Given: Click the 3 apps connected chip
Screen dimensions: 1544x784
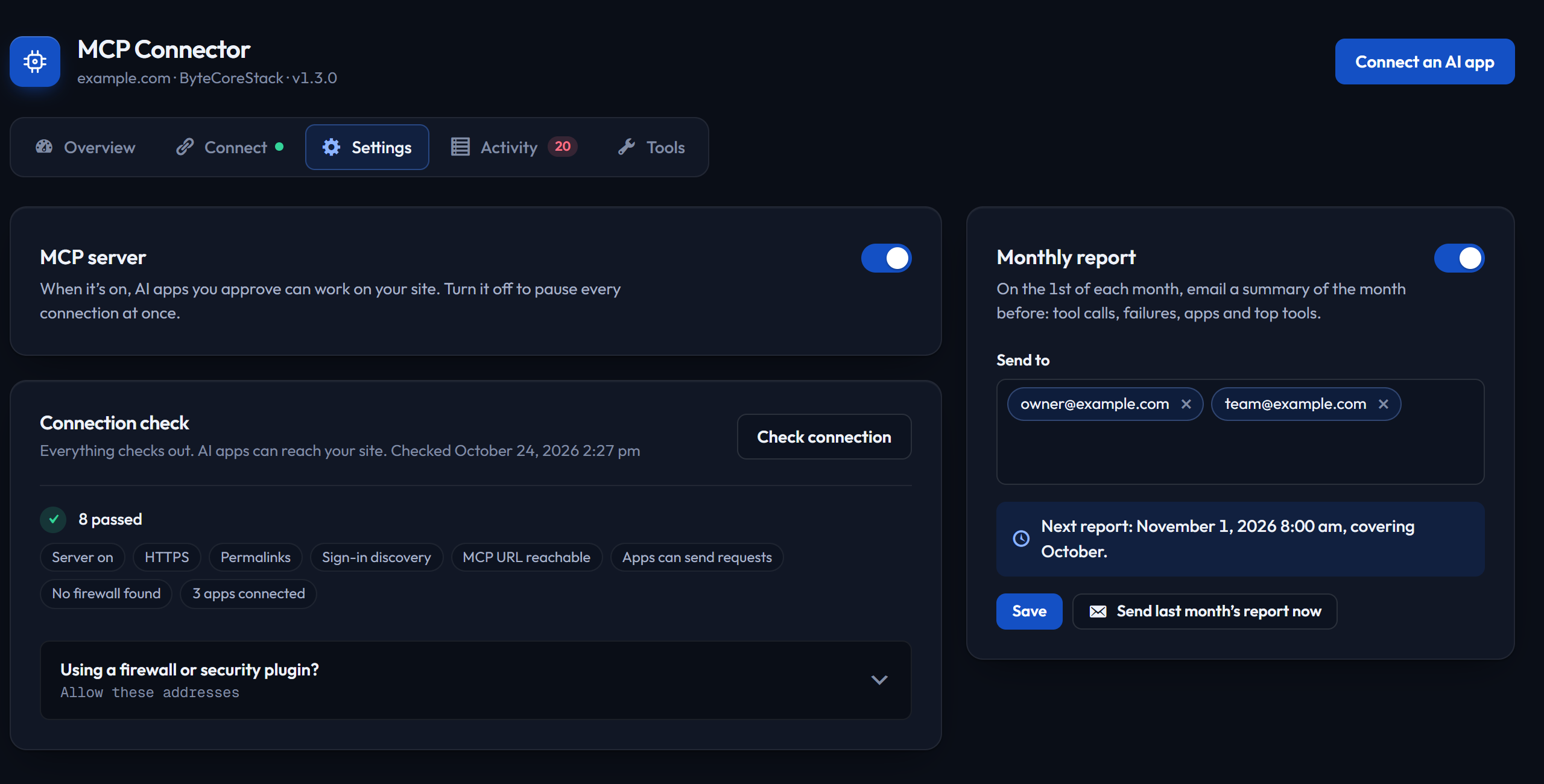Looking at the screenshot, I should coord(248,593).
